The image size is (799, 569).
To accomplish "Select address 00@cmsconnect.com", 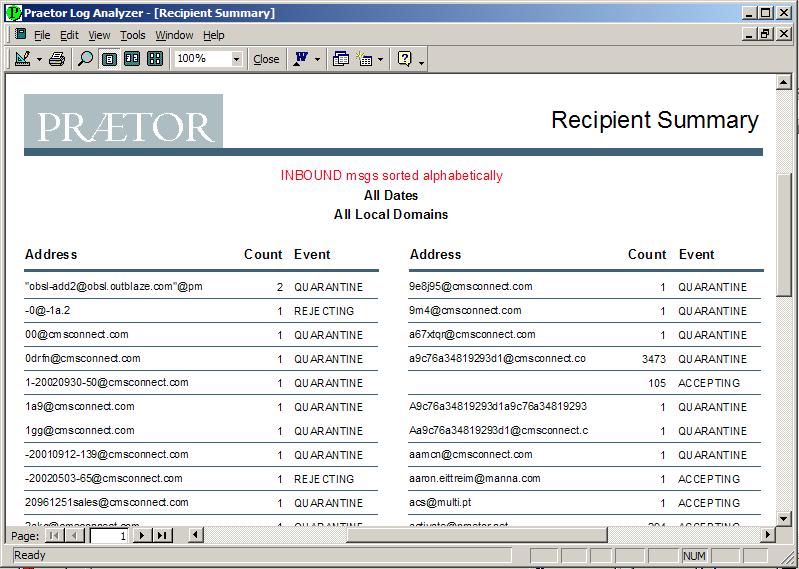I will 76,335.
